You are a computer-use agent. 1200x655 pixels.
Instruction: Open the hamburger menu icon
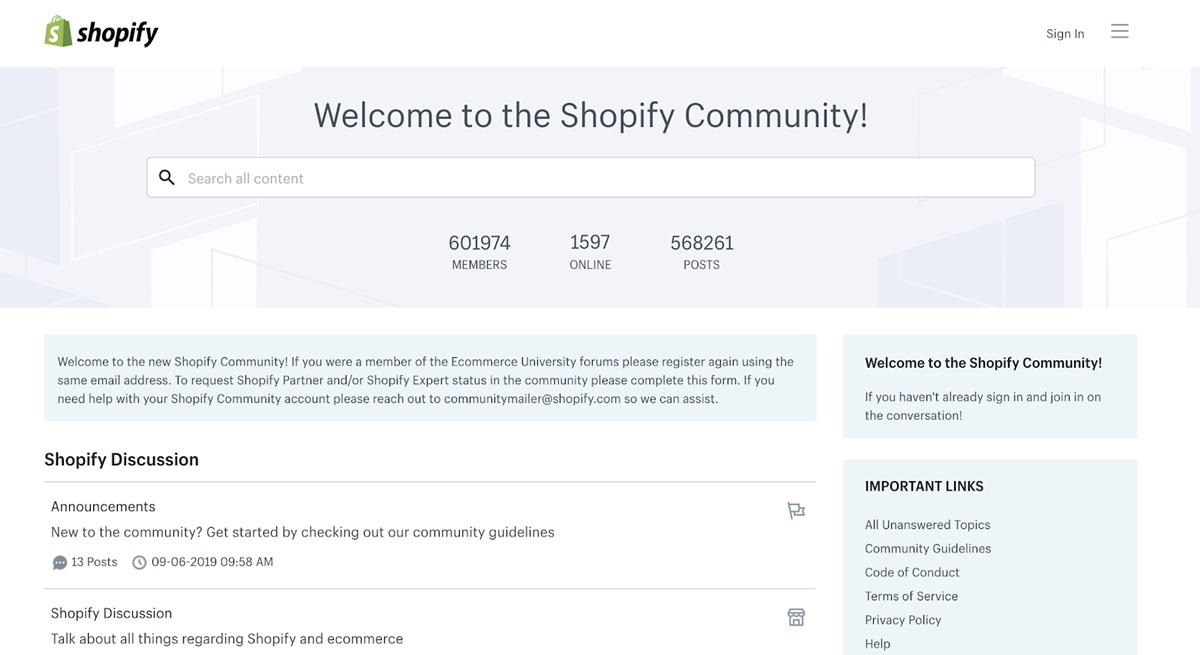point(1119,32)
